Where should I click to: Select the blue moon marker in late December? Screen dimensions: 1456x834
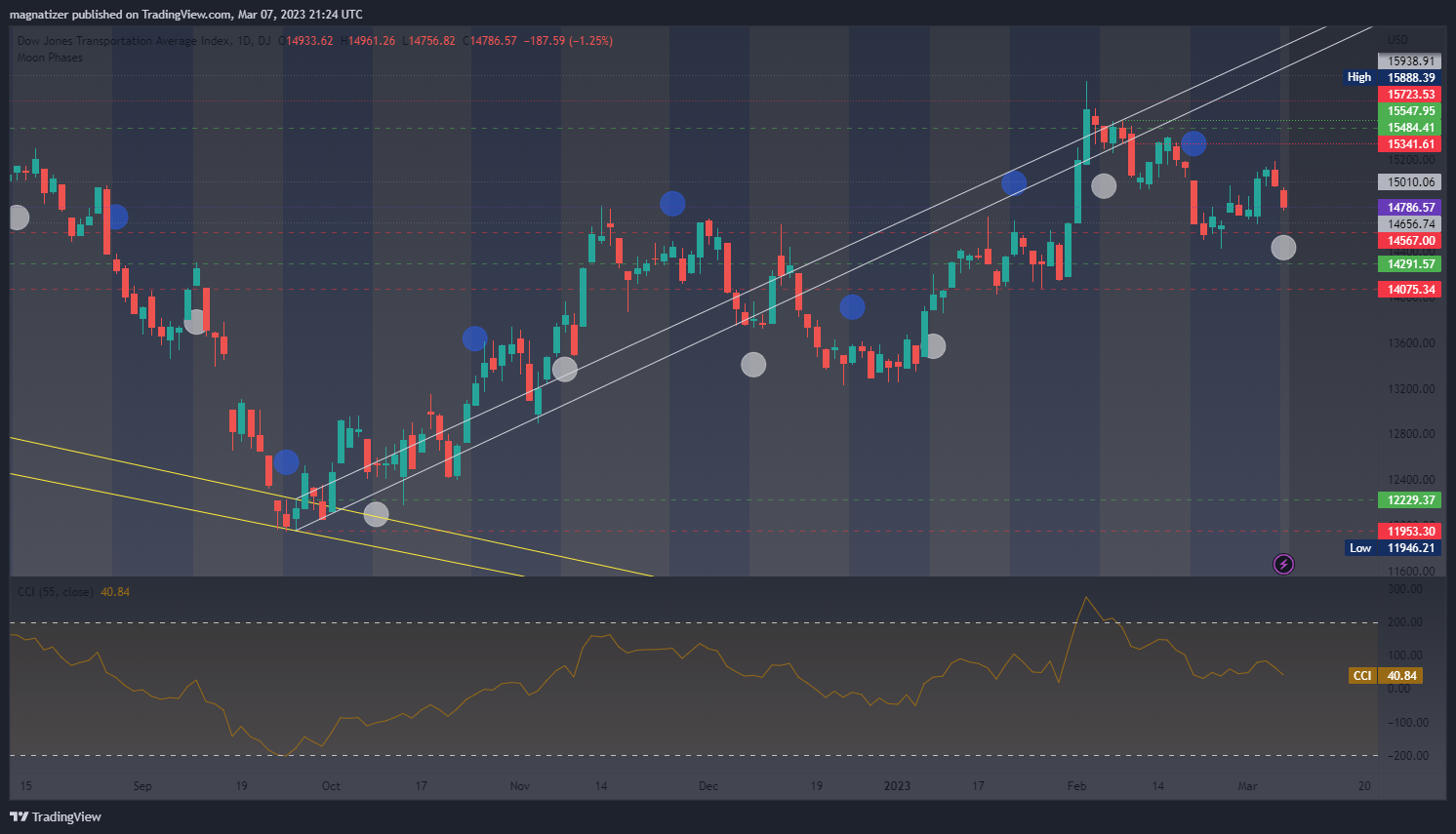[852, 307]
